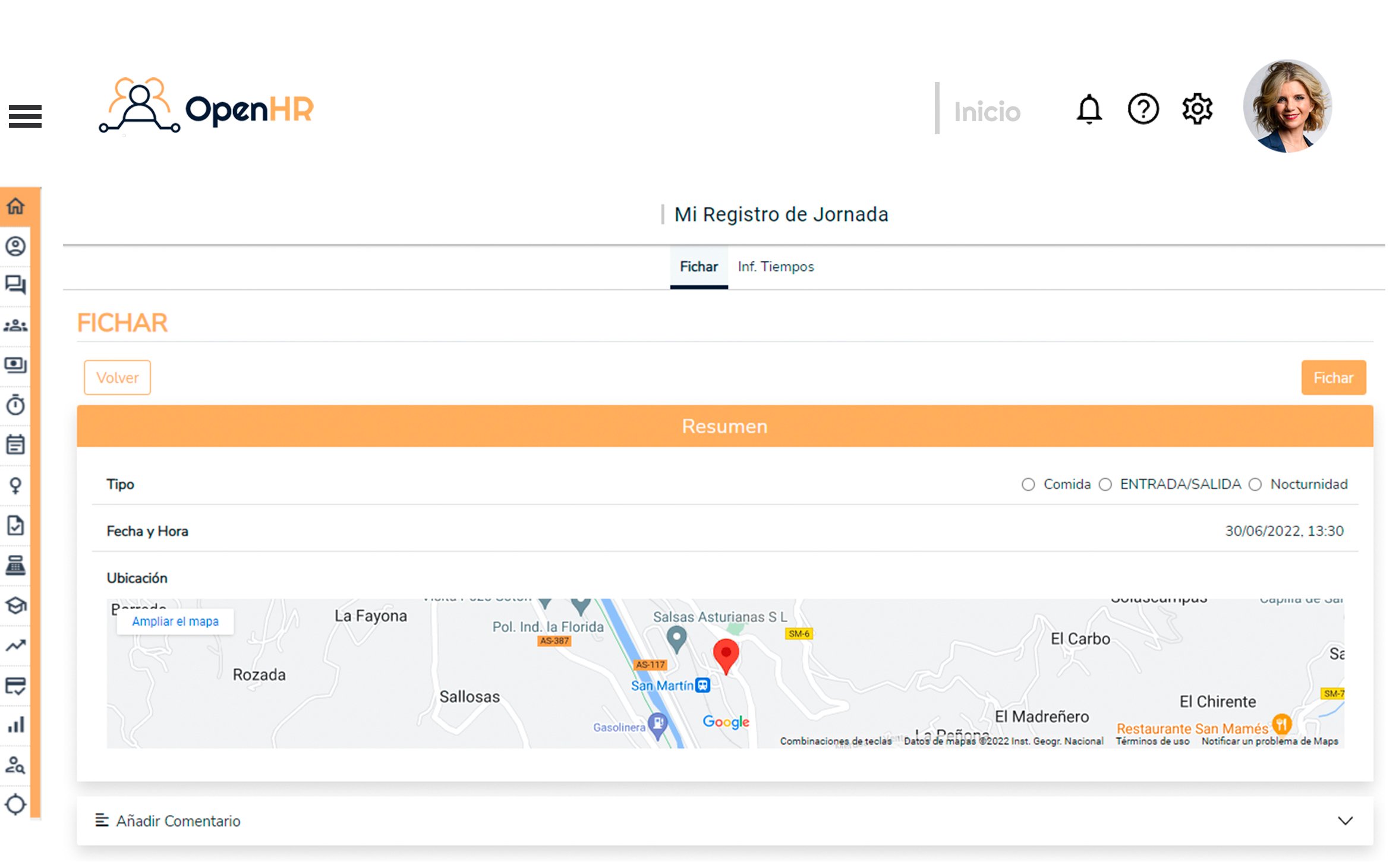Click the Mi Registro de Jornada title
1399x868 pixels.
click(781, 214)
